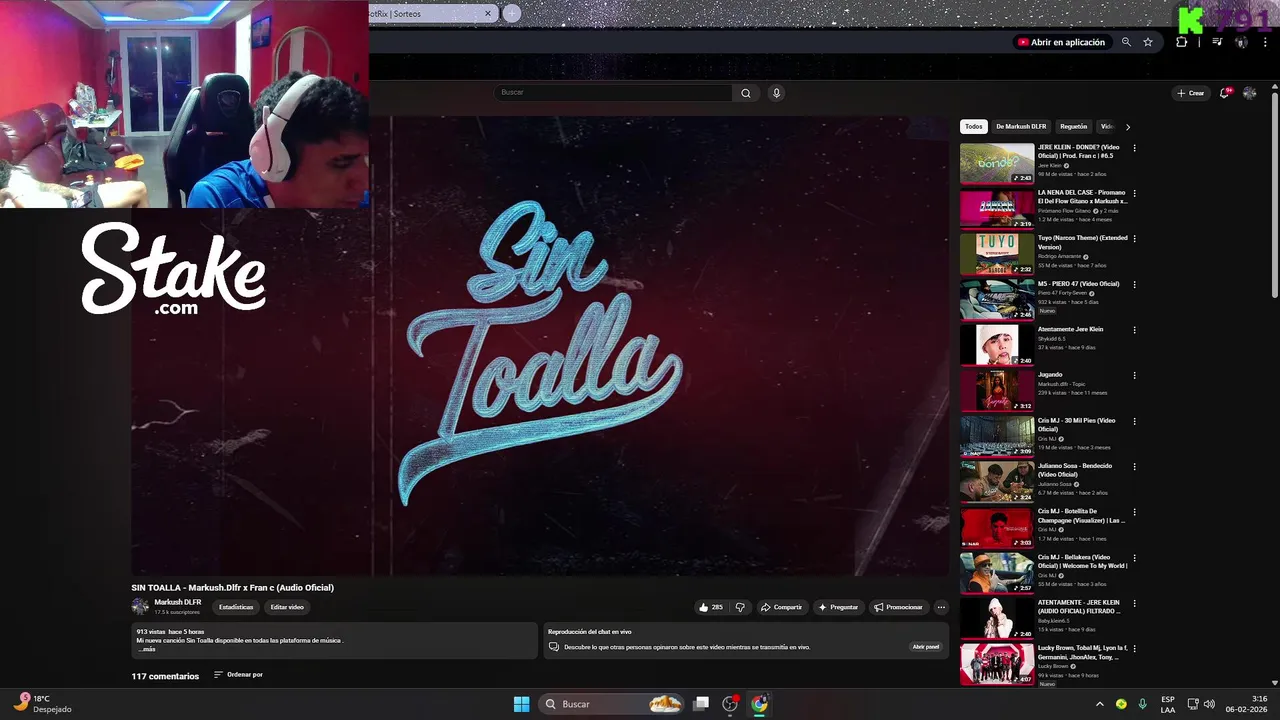Open options for M5 - PIERO 47 video
This screenshot has height=720, width=1280.
[1134, 284]
